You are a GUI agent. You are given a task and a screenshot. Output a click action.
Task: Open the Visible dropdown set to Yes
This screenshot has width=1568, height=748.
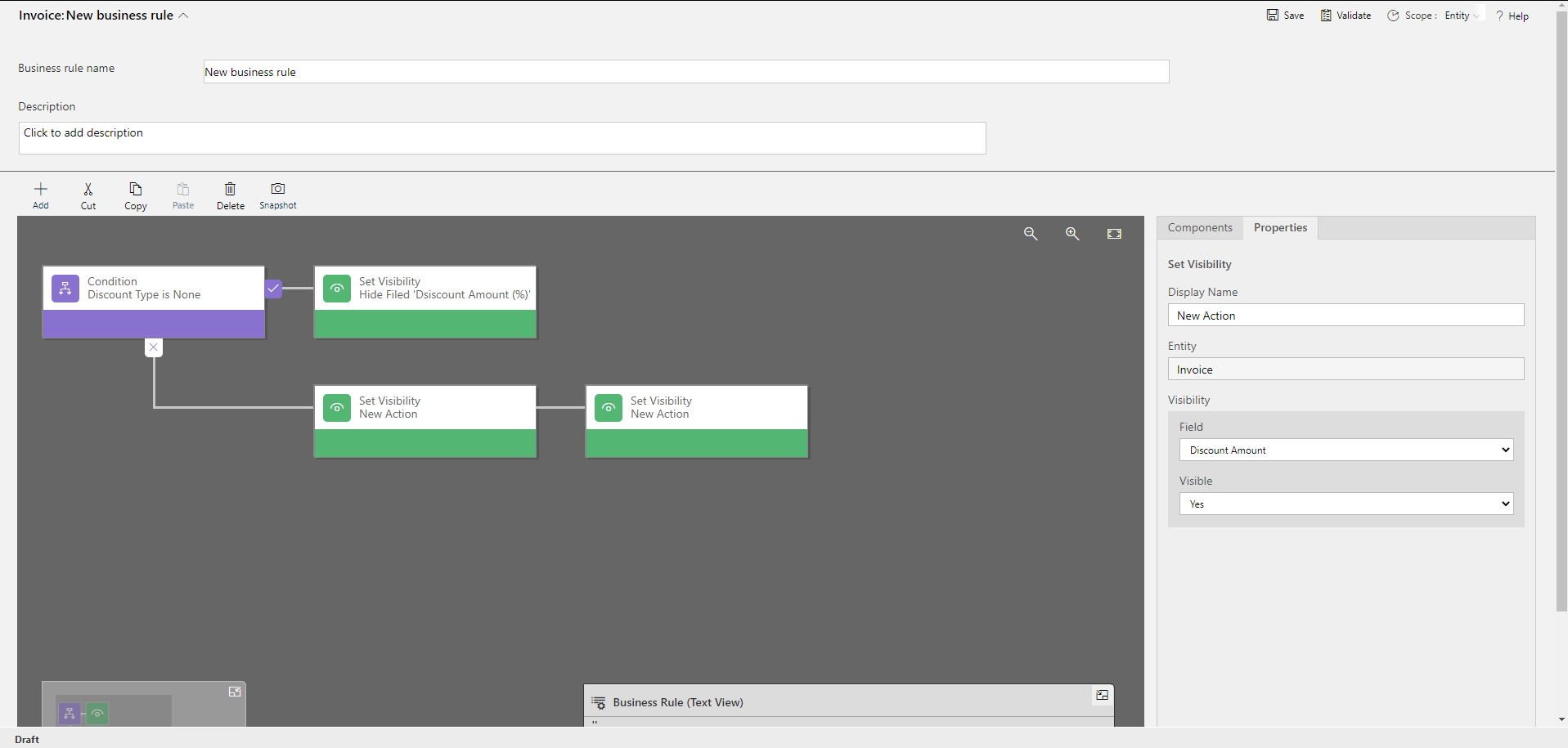pyautogui.click(x=1346, y=504)
